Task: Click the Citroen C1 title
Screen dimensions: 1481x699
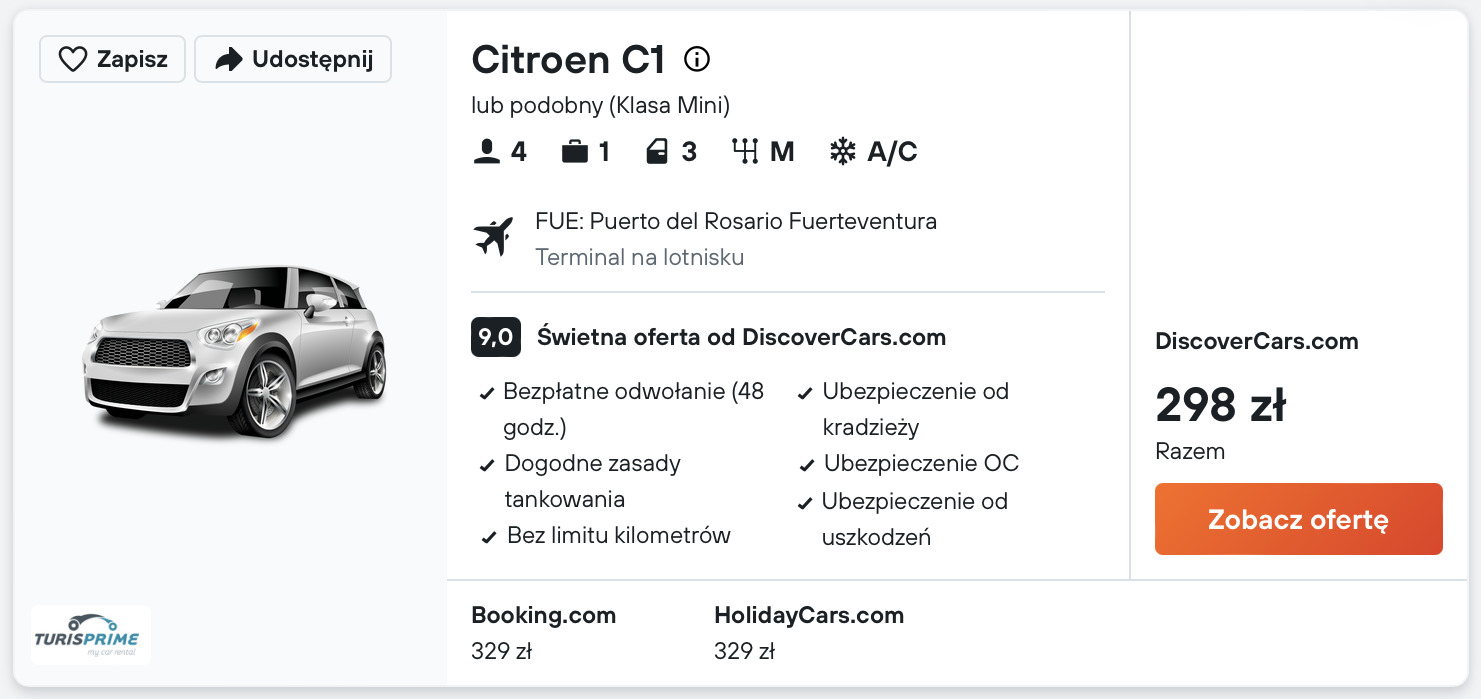Action: 568,60
